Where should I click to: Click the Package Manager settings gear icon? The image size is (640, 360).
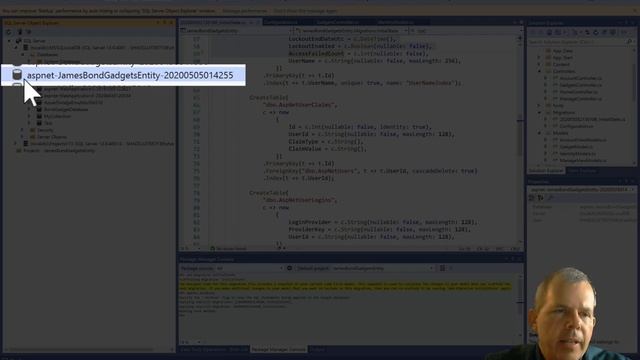[289, 268]
